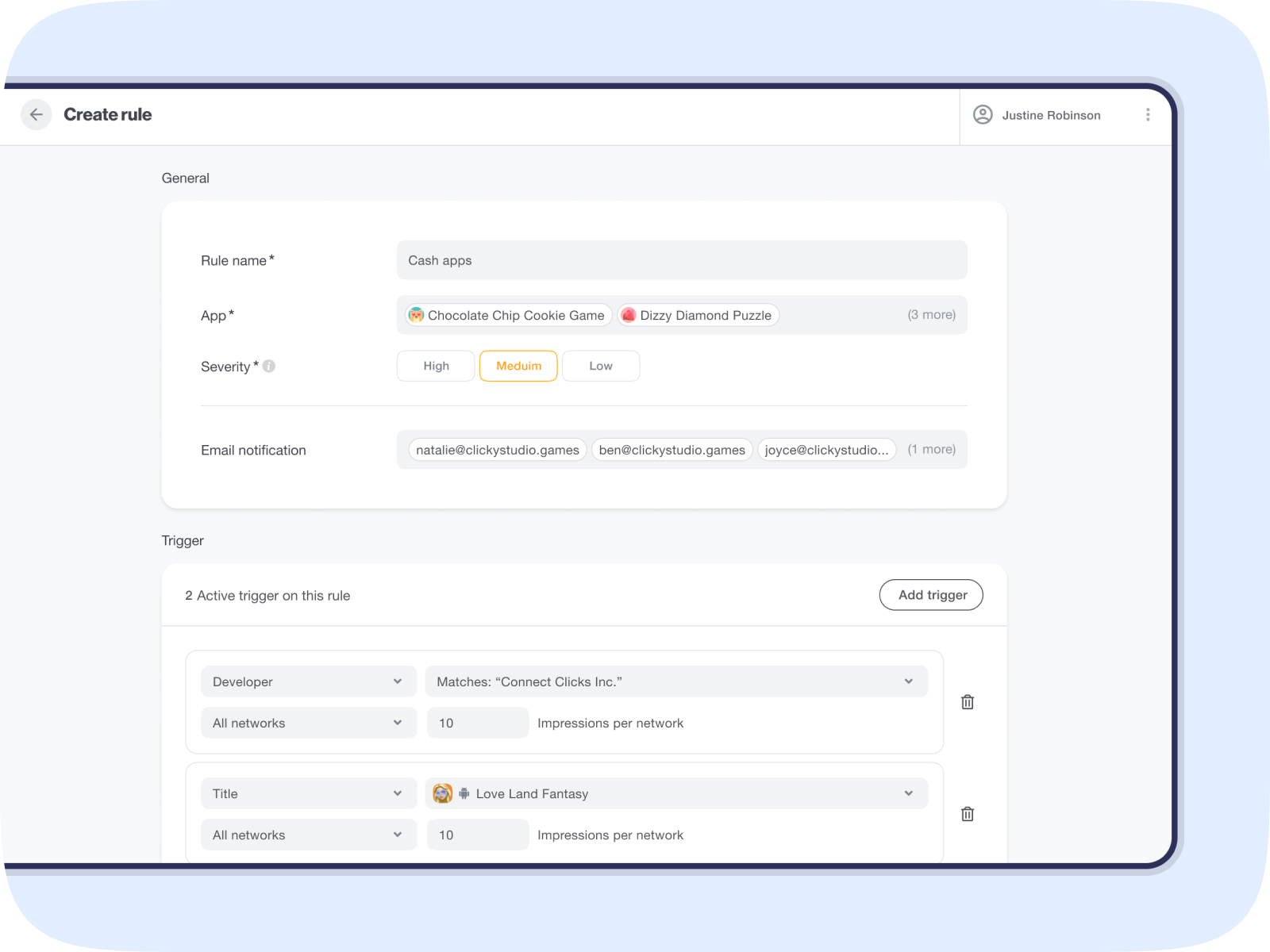Click the Chocolate Chip Cookie Game icon
Viewport: 1270px width, 952px height.
416,315
